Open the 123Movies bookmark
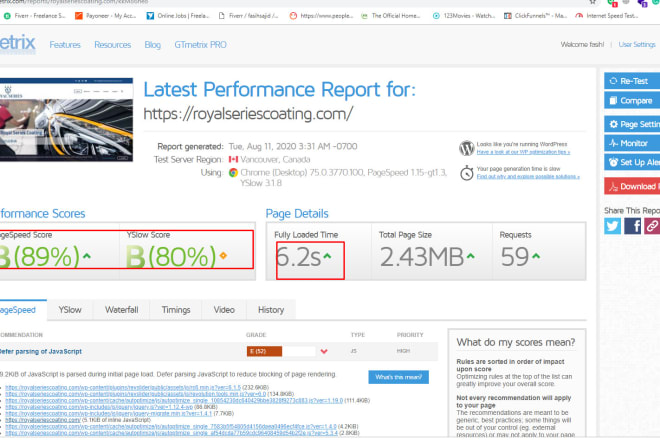 pos(464,16)
